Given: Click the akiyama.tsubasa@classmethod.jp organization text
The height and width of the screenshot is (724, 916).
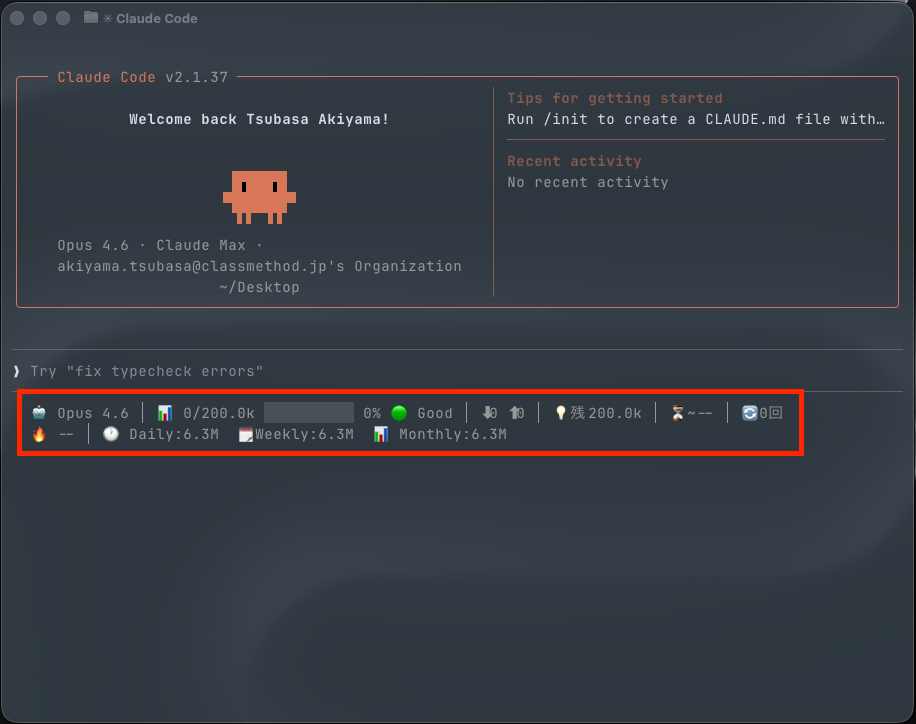Looking at the screenshot, I should (x=259, y=266).
